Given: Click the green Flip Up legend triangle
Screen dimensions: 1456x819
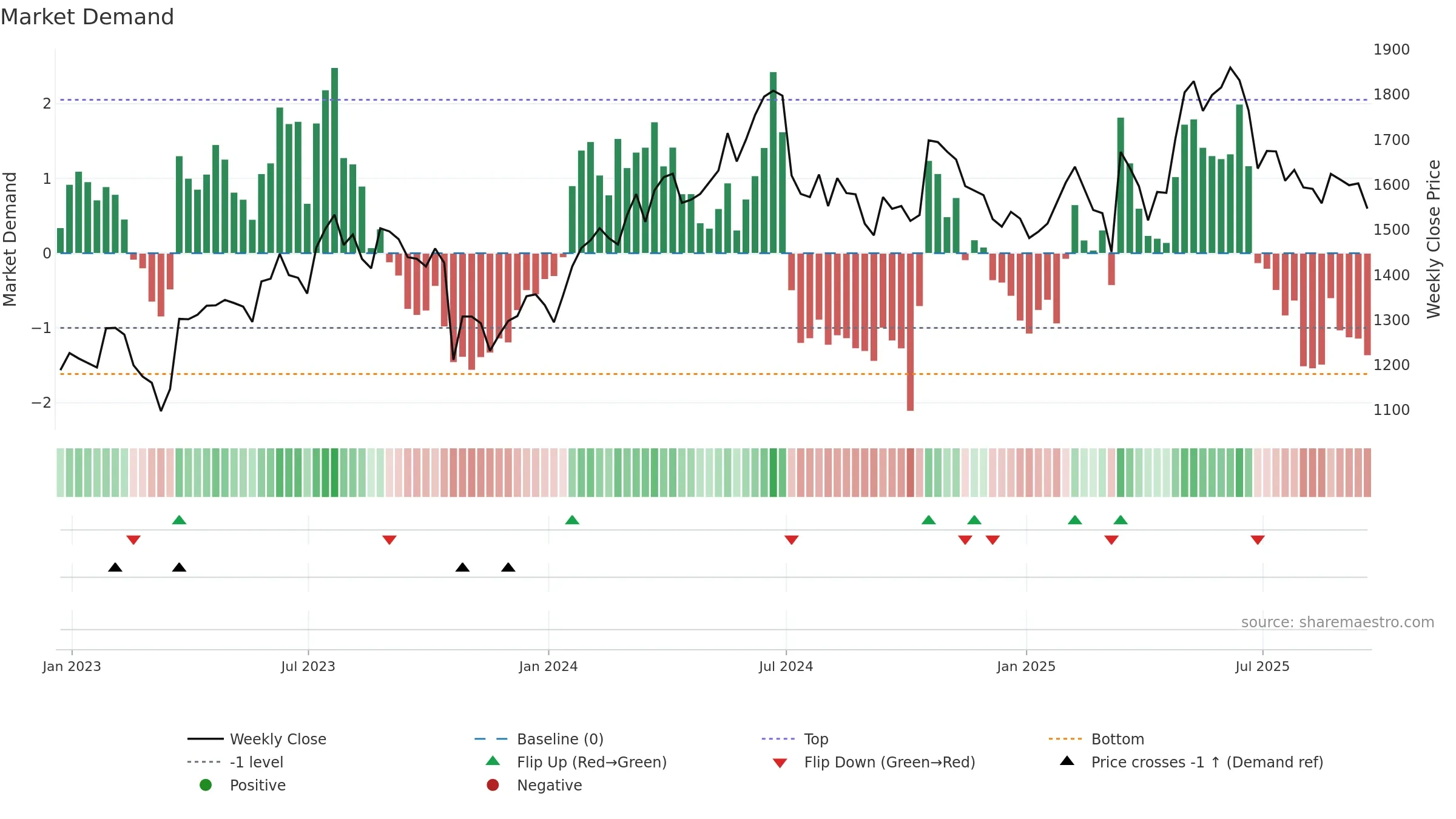Looking at the screenshot, I should coord(493,761).
